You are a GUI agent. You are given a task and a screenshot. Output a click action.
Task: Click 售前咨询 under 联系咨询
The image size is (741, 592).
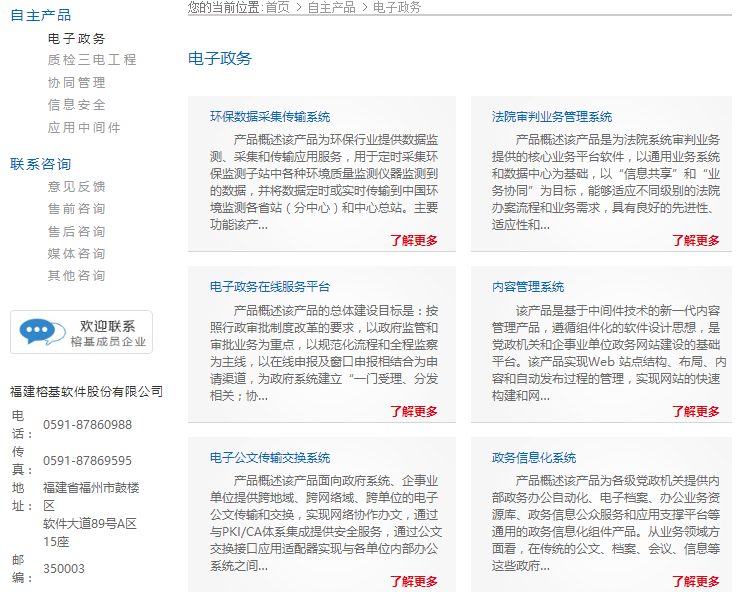point(77,208)
